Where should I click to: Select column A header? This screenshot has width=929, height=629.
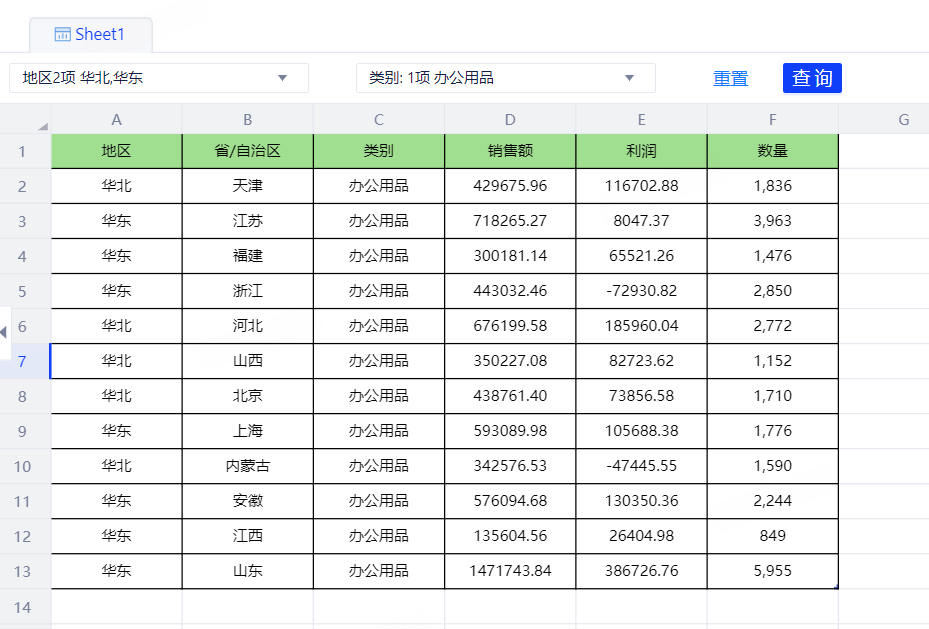point(117,120)
